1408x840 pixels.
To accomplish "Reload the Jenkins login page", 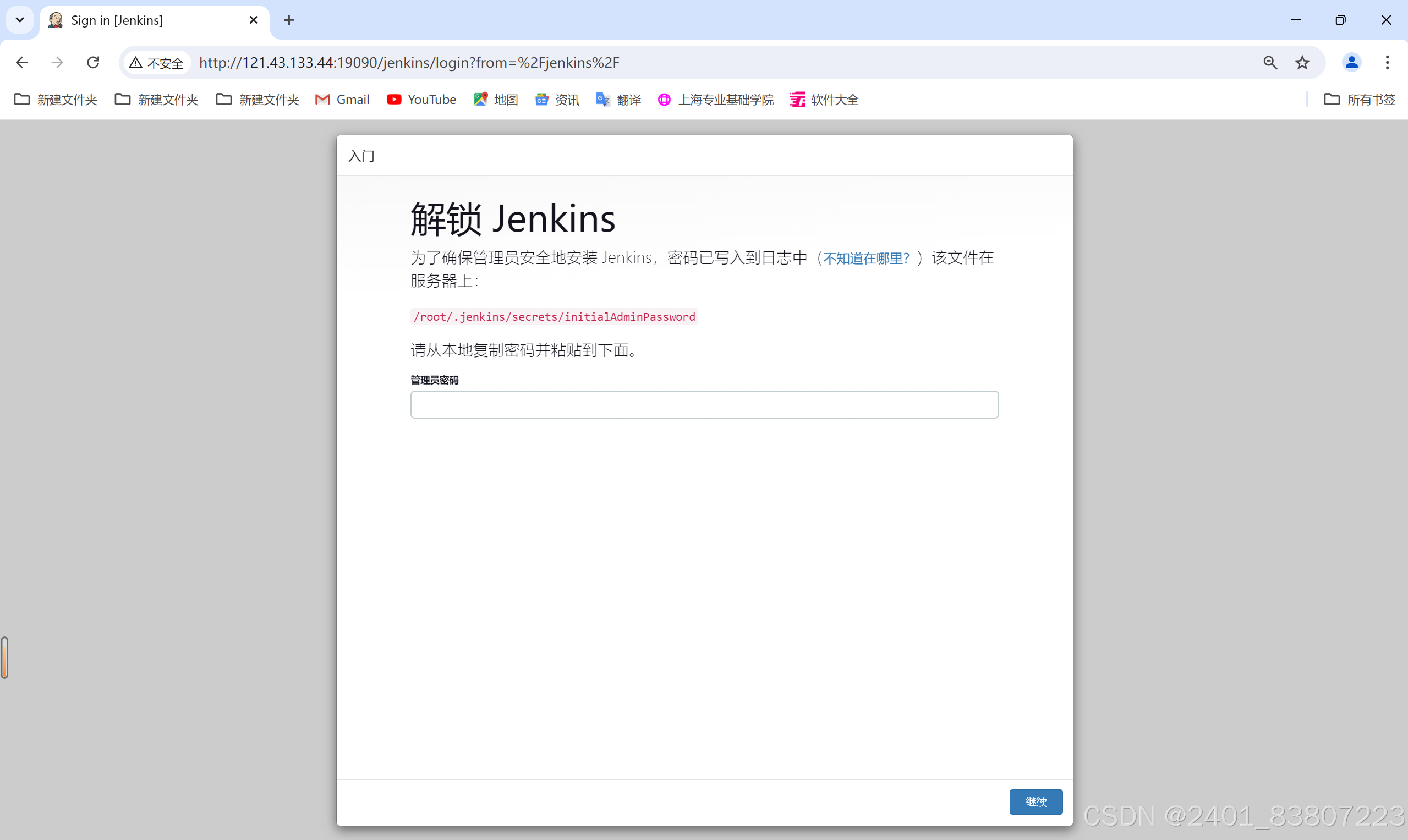I will coord(93,62).
